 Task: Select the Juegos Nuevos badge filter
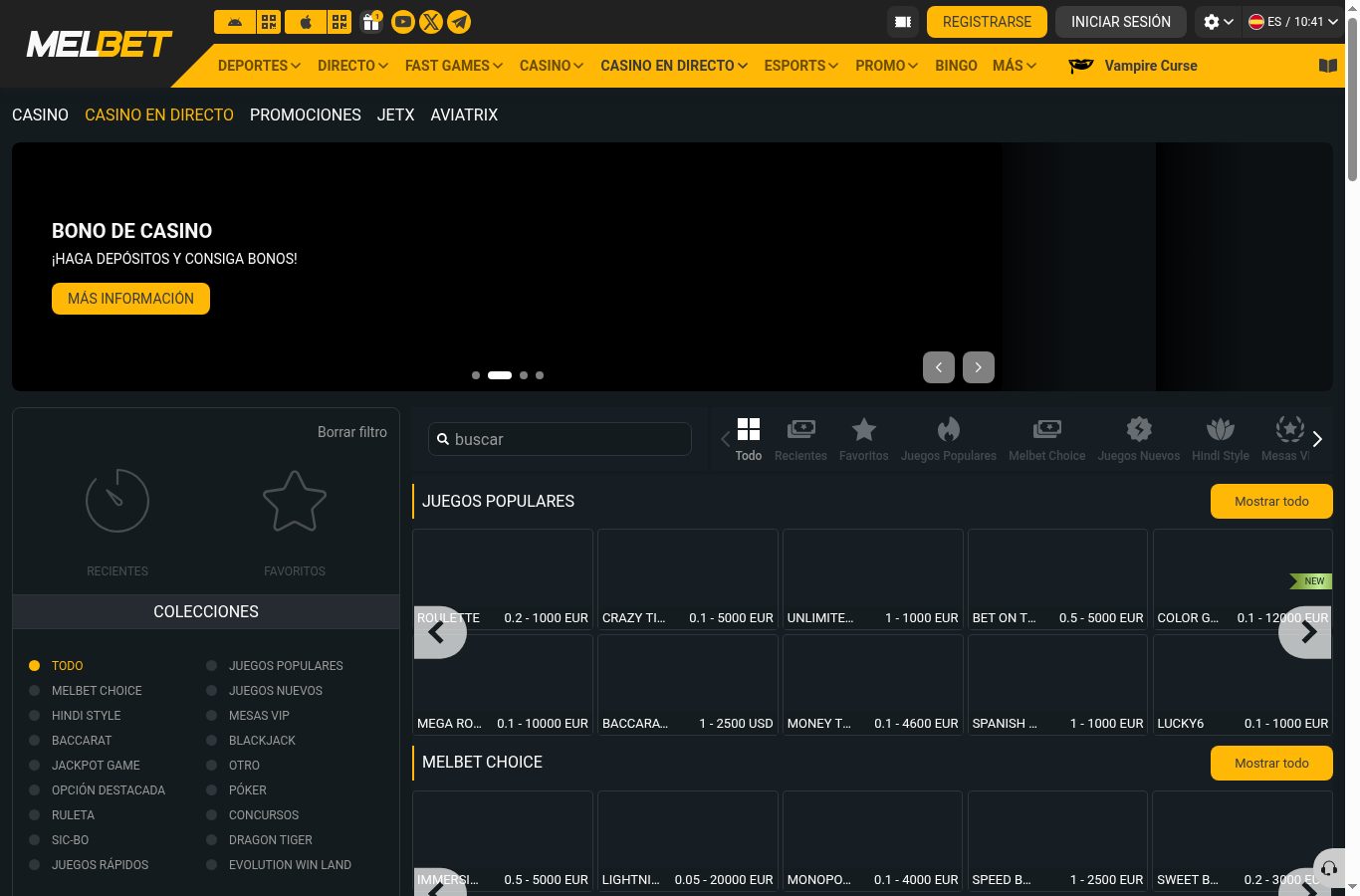click(x=1139, y=439)
